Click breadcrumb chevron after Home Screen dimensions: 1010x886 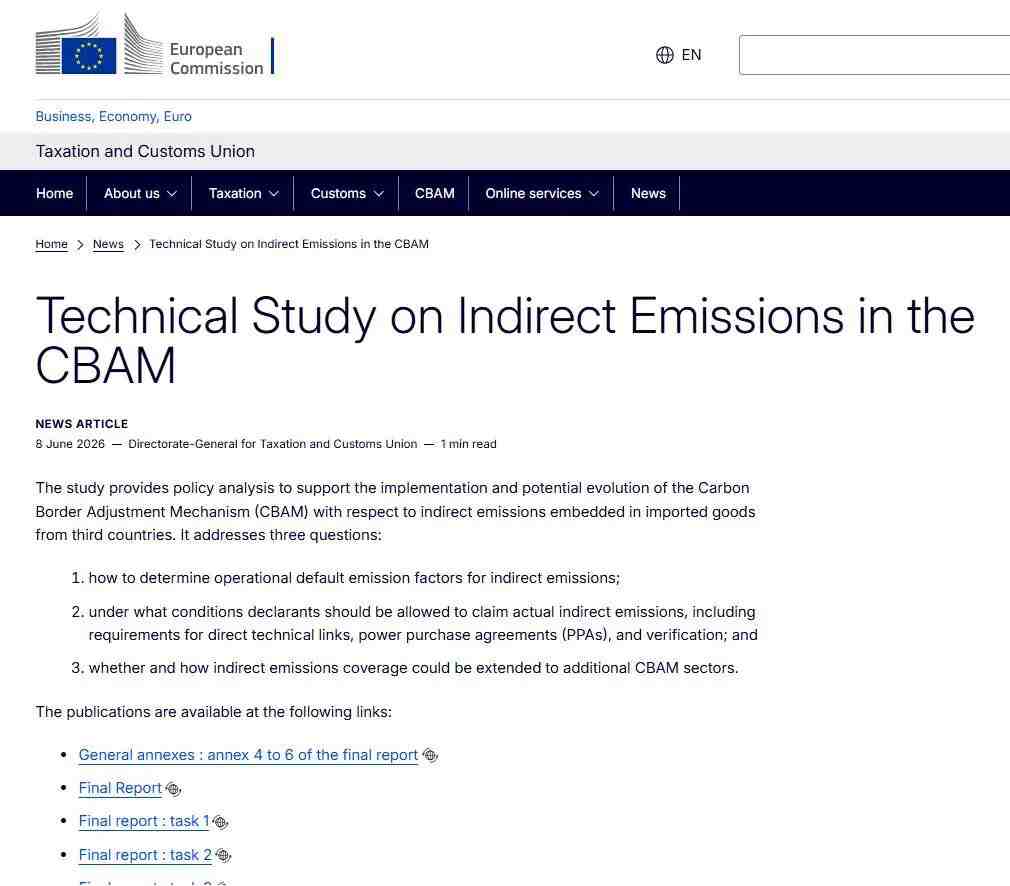point(80,245)
